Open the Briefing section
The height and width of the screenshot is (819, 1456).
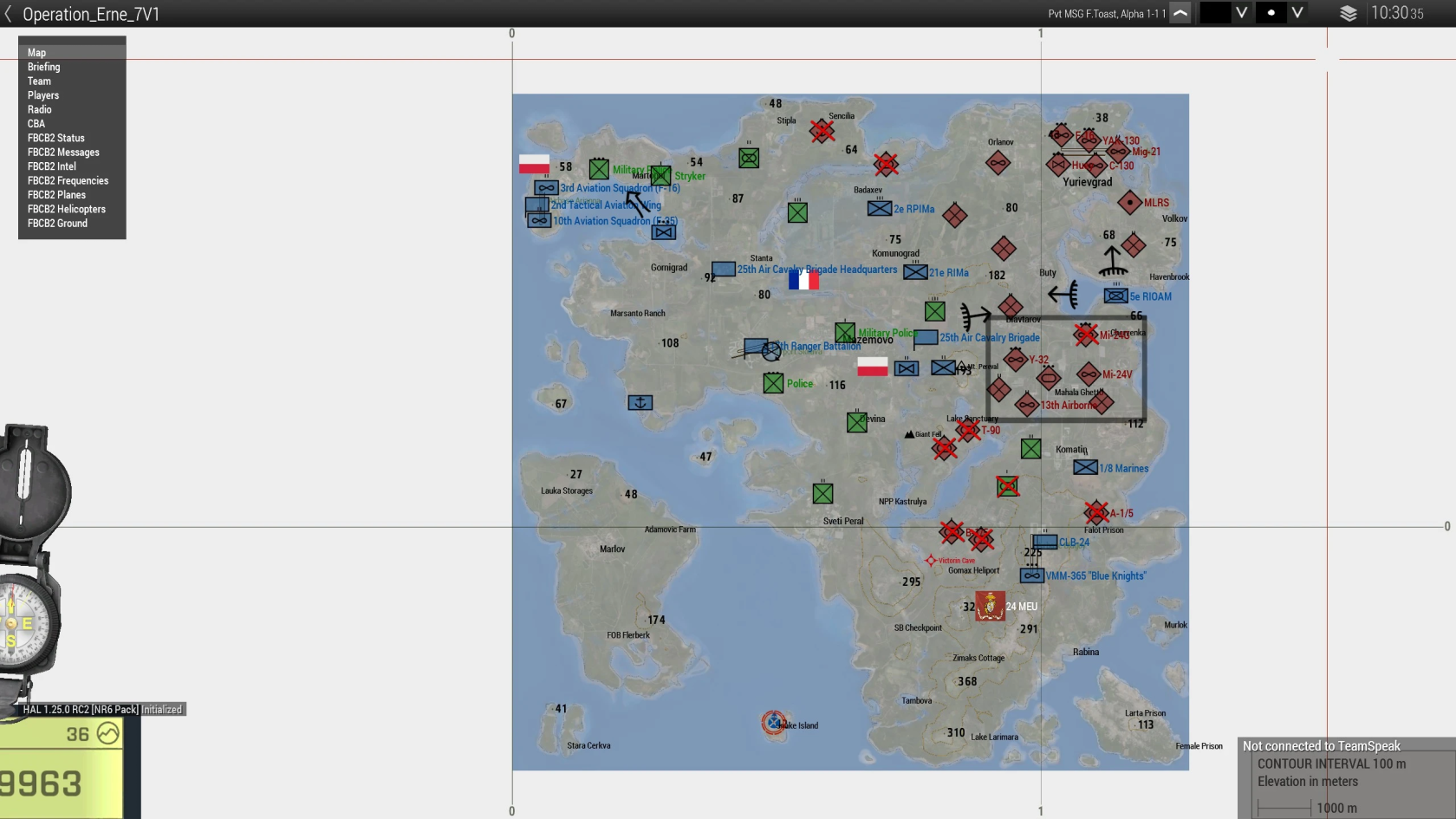(43, 67)
